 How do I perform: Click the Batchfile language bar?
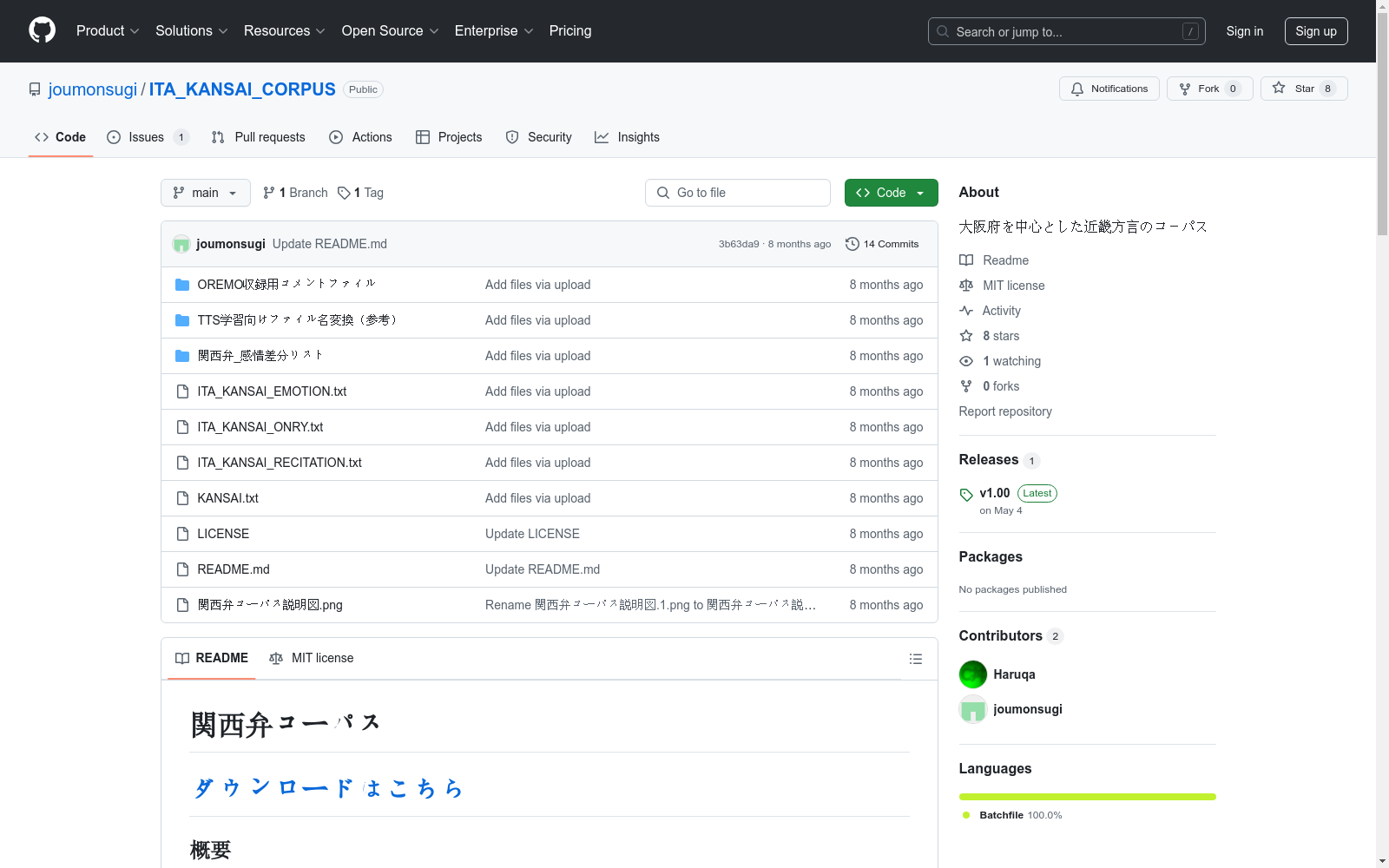pos(1088,797)
